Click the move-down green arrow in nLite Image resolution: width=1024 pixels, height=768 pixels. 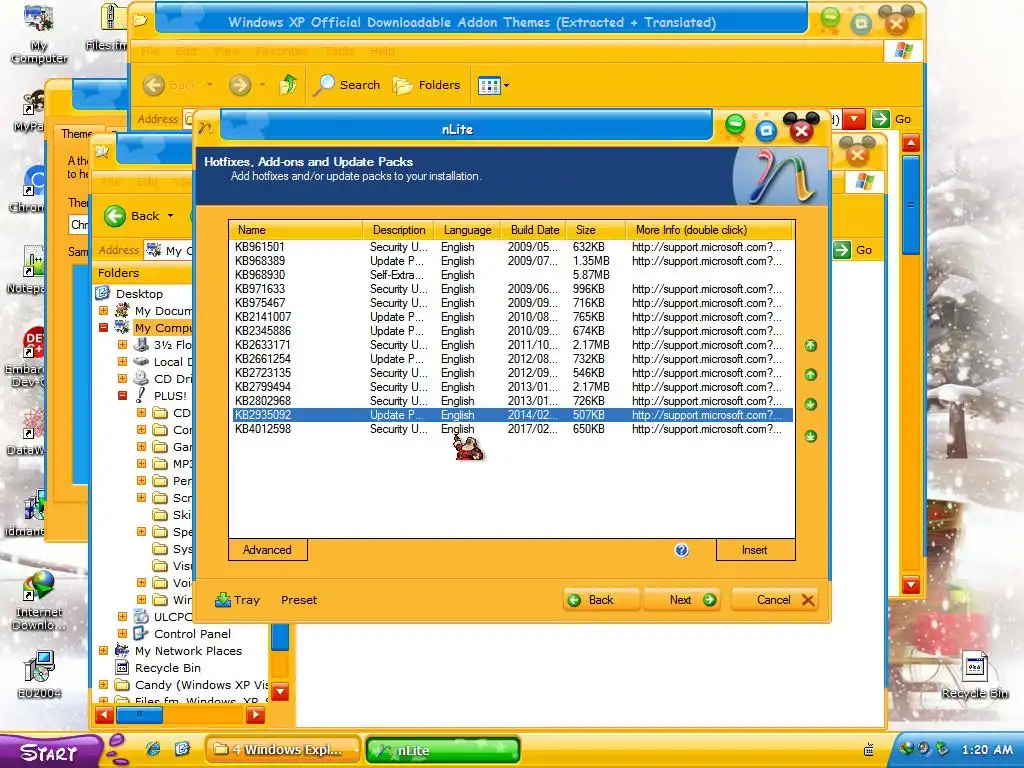810,404
